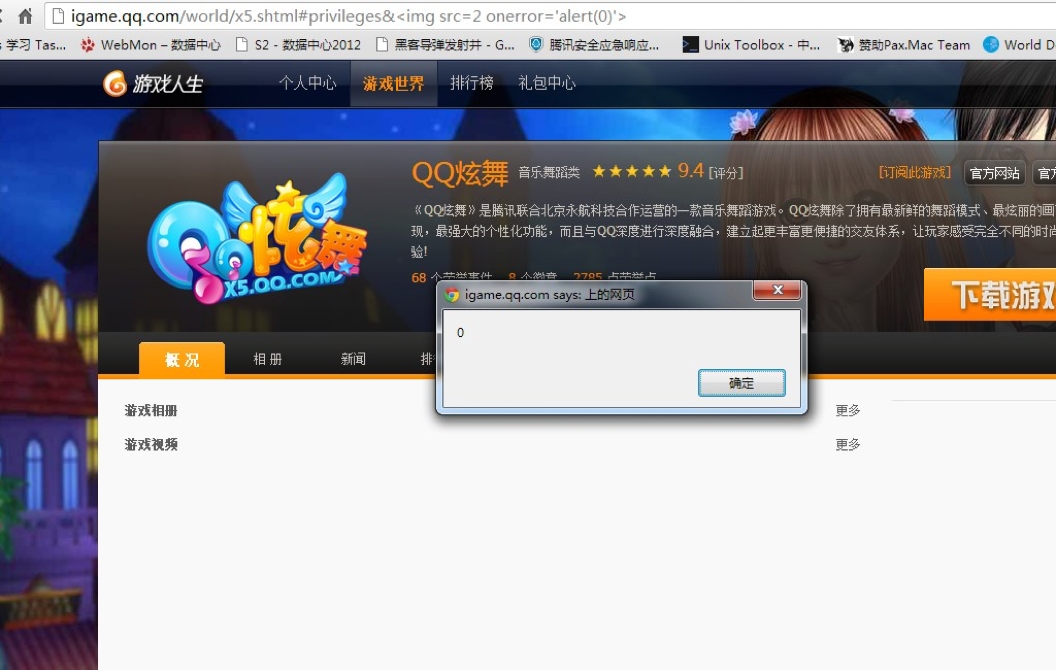Click 更多 next to 游戏相册
Screen dimensions: 1056x670
[848, 410]
